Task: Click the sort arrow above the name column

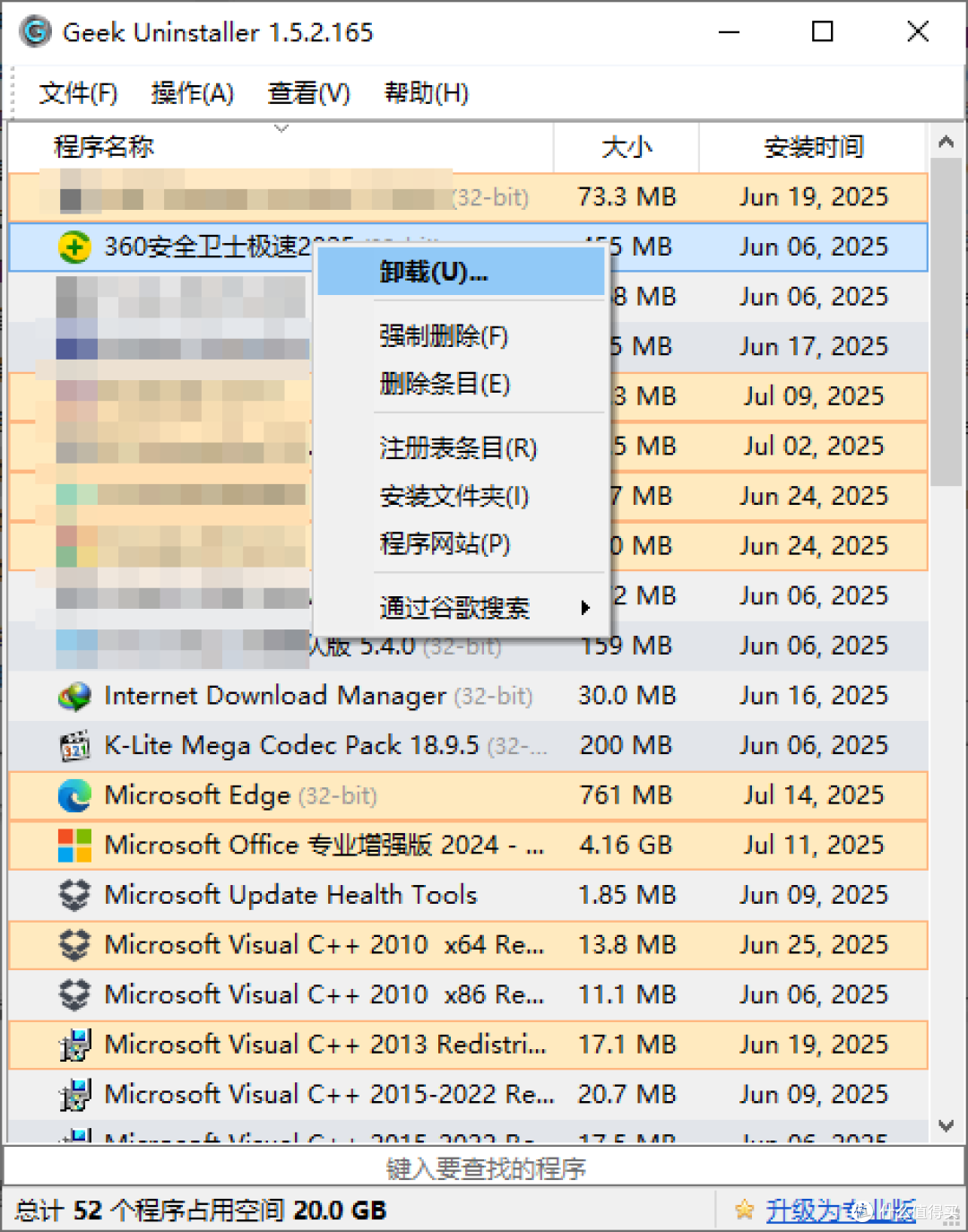Action: pyautogui.click(x=281, y=129)
